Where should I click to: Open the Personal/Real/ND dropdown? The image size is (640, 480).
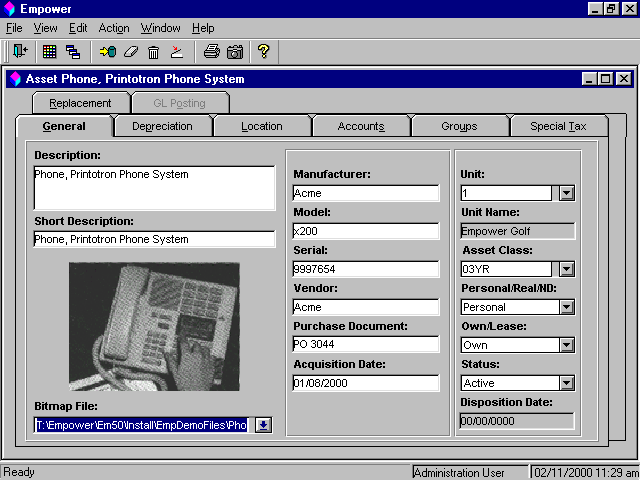click(567, 307)
